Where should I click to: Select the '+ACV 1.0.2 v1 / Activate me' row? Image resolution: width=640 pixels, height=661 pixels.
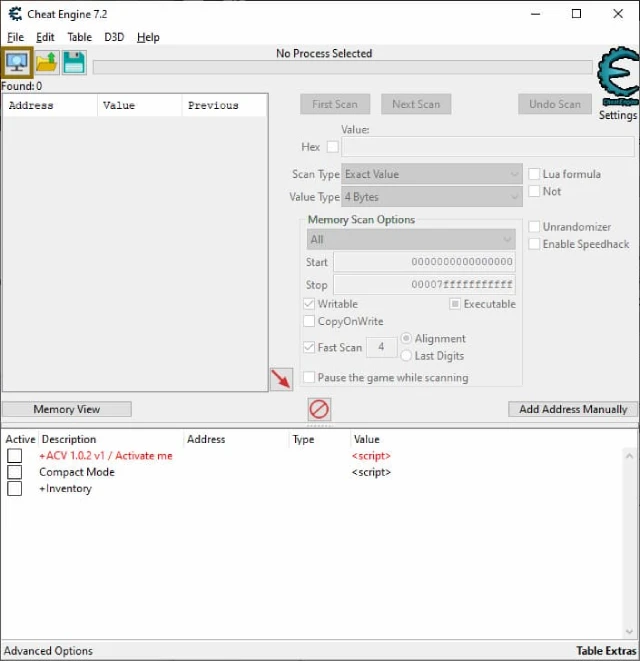106,456
